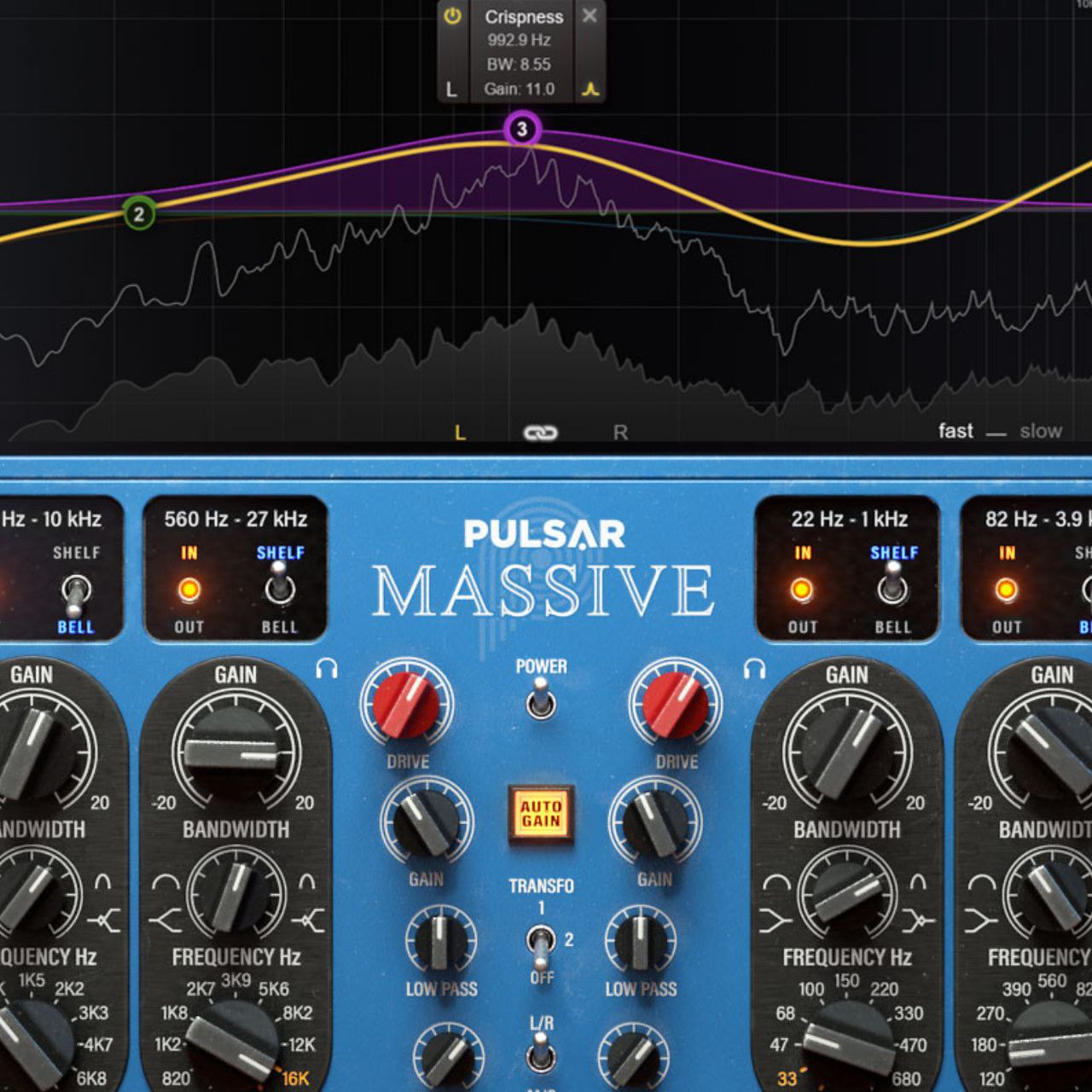1092x1092 pixels.
Task: Click the stereo link chain icon
Action: (x=540, y=433)
